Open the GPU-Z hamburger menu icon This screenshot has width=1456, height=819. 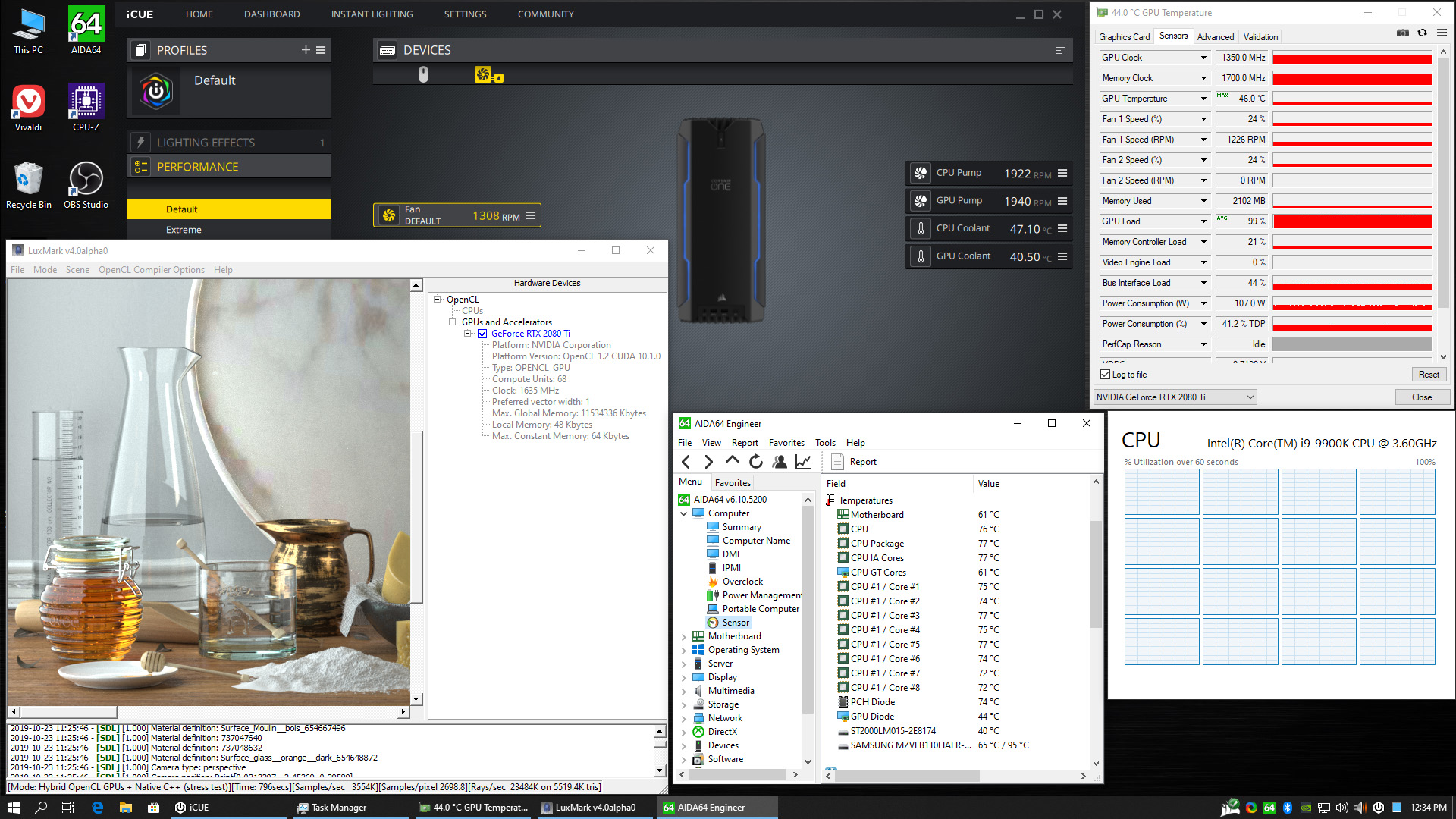pyautogui.click(x=1442, y=33)
